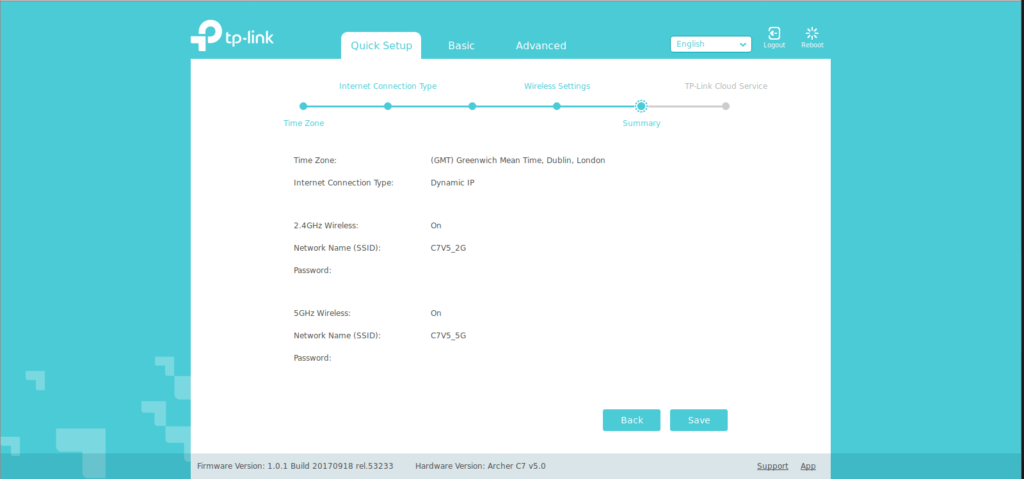Click the Reboot icon
This screenshot has height=479, width=1024.
[812, 35]
